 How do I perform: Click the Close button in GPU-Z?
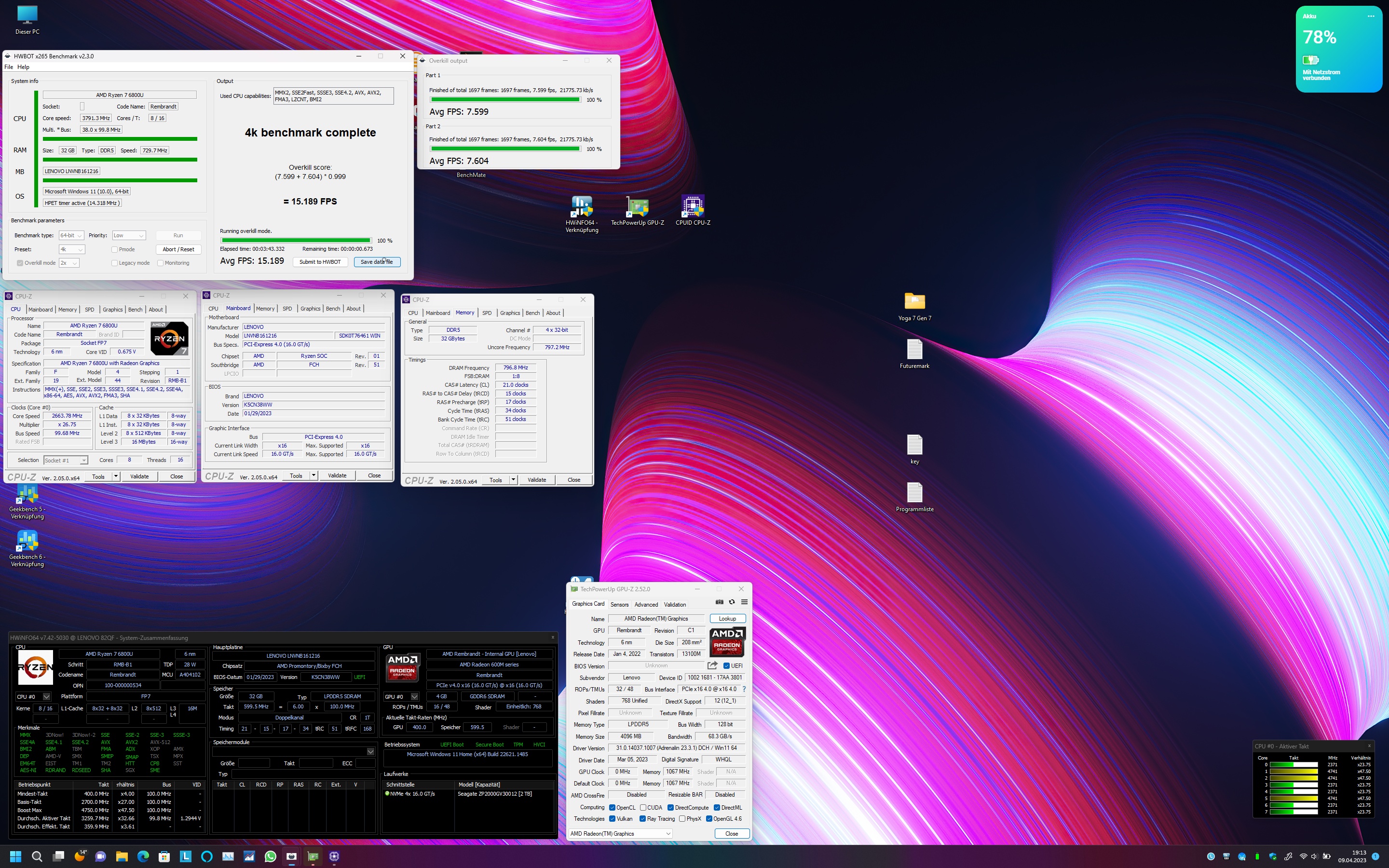coord(731,834)
